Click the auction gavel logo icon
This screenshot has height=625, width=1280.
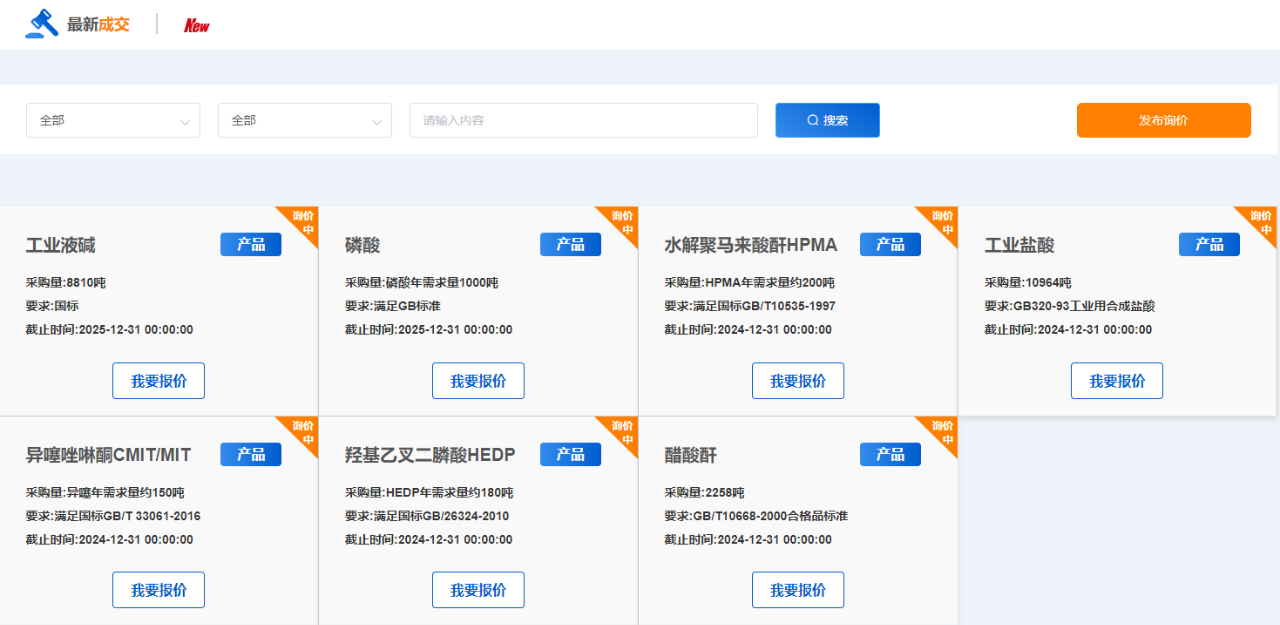(x=42, y=23)
